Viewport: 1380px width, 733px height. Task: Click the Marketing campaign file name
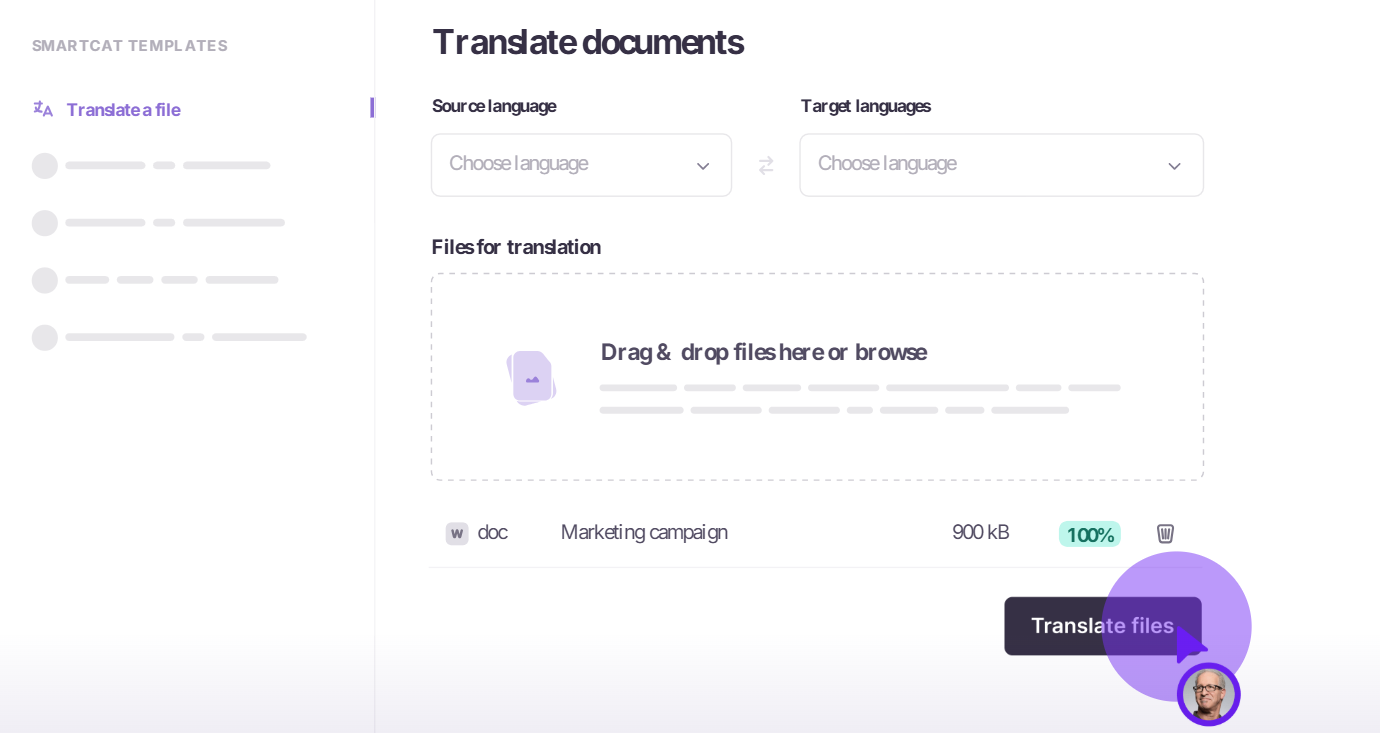[644, 532]
